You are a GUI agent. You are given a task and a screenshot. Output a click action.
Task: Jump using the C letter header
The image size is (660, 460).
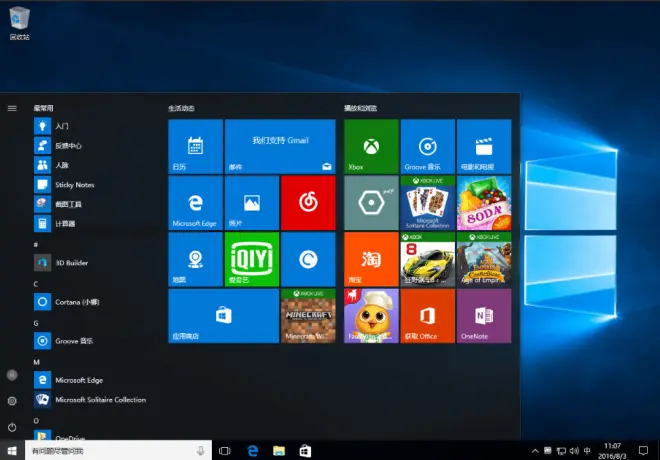click(x=36, y=284)
